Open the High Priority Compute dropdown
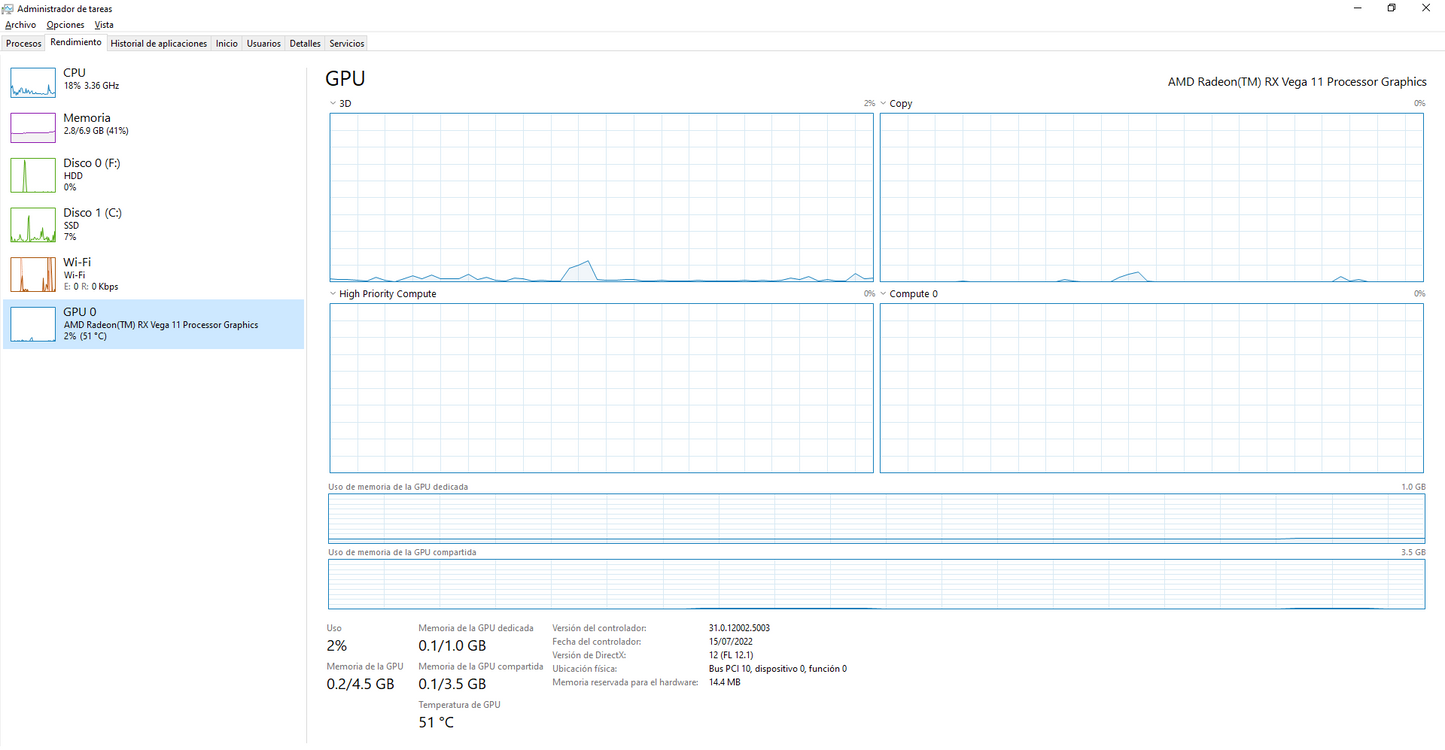The image size is (1445, 750). point(333,294)
